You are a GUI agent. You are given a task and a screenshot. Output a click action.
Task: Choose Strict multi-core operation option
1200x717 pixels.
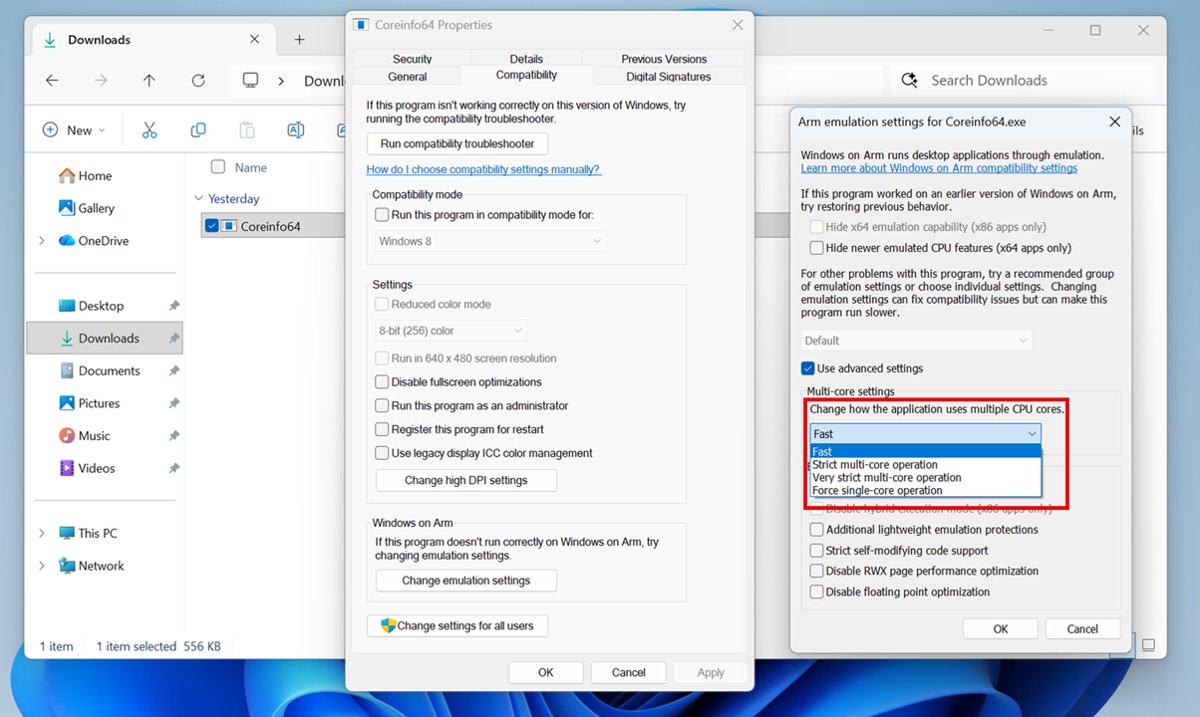pyautogui.click(x=926, y=465)
